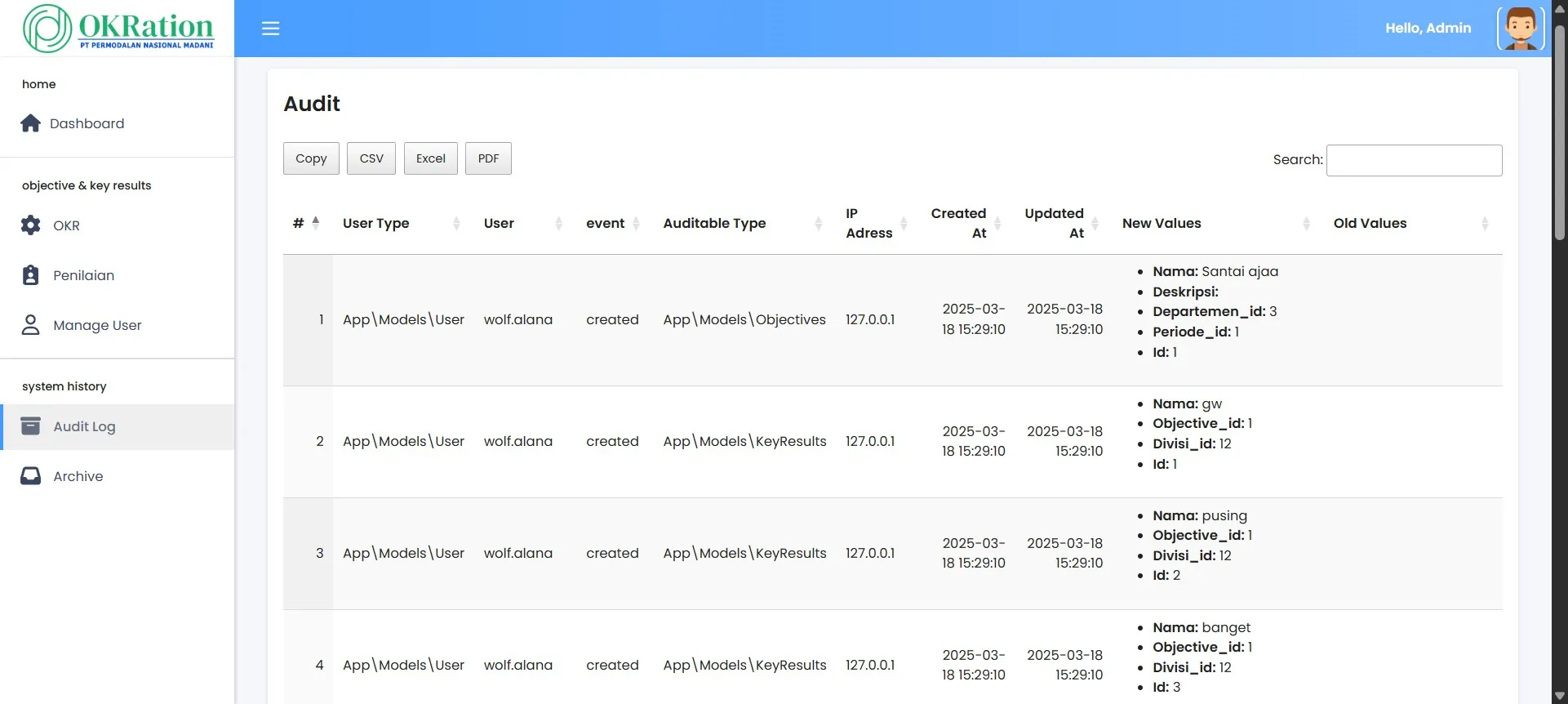This screenshot has width=1568, height=704.
Task: Click the Audit page heading
Action: click(312, 104)
